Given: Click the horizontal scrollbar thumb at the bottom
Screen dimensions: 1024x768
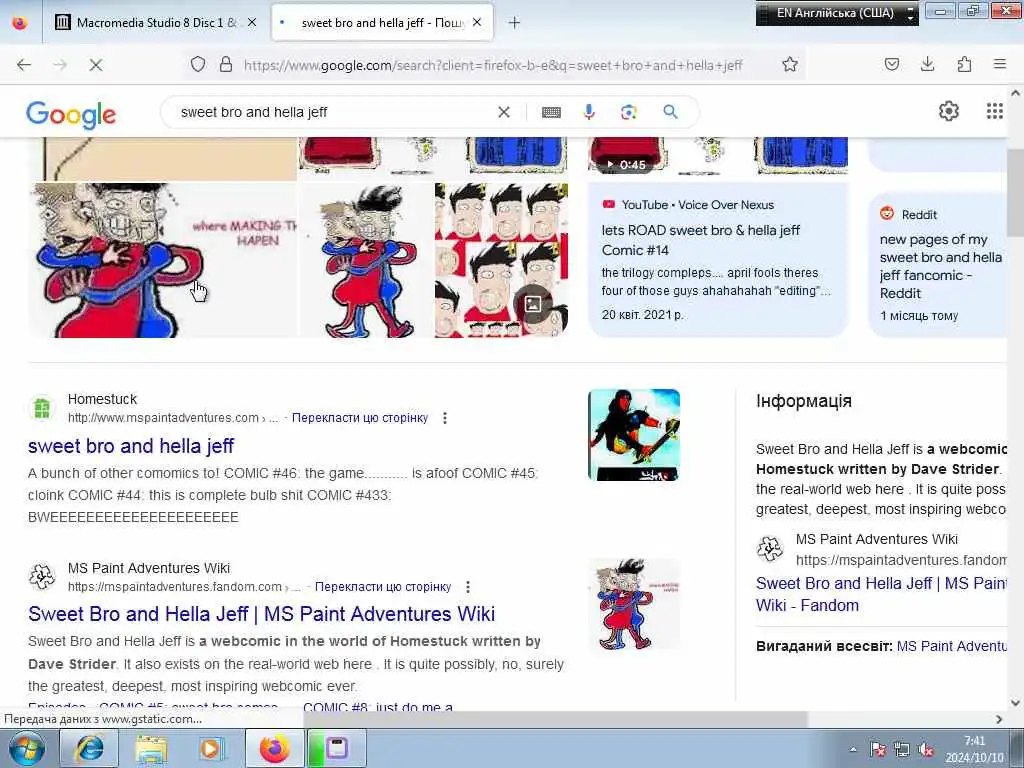Looking at the screenshot, I should pos(555,719).
